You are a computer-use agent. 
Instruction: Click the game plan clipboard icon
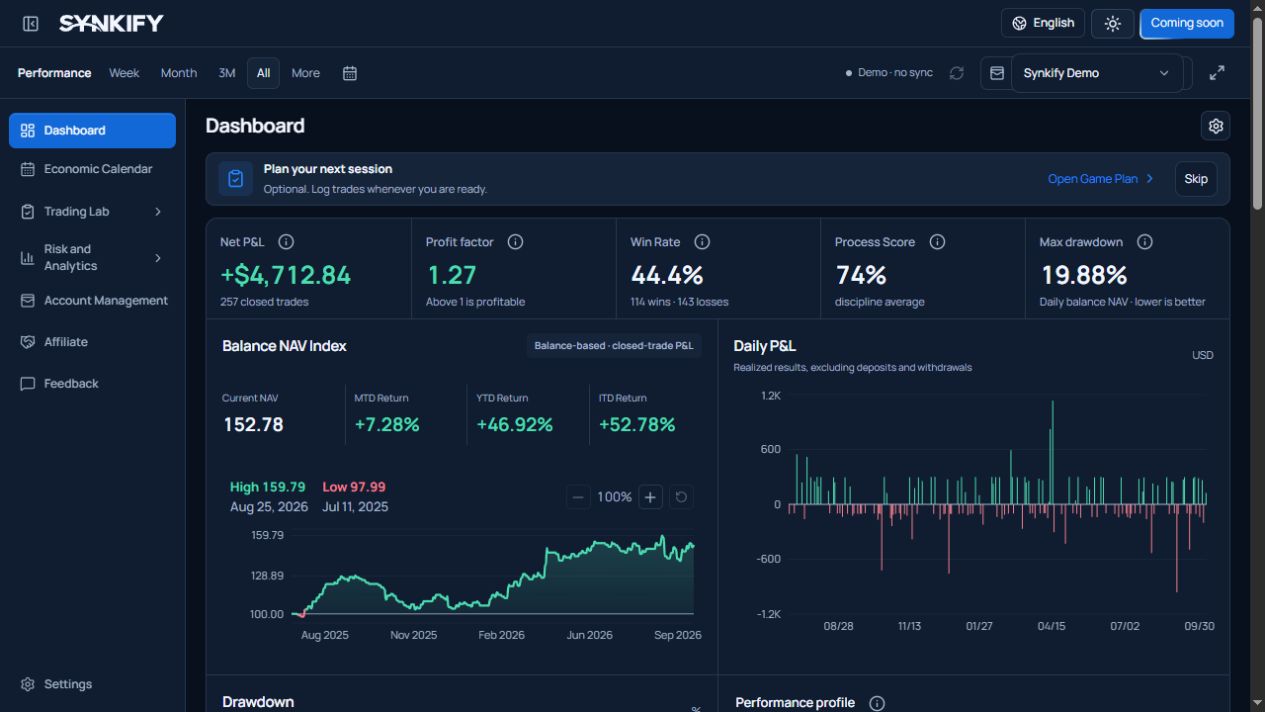coord(235,179)
